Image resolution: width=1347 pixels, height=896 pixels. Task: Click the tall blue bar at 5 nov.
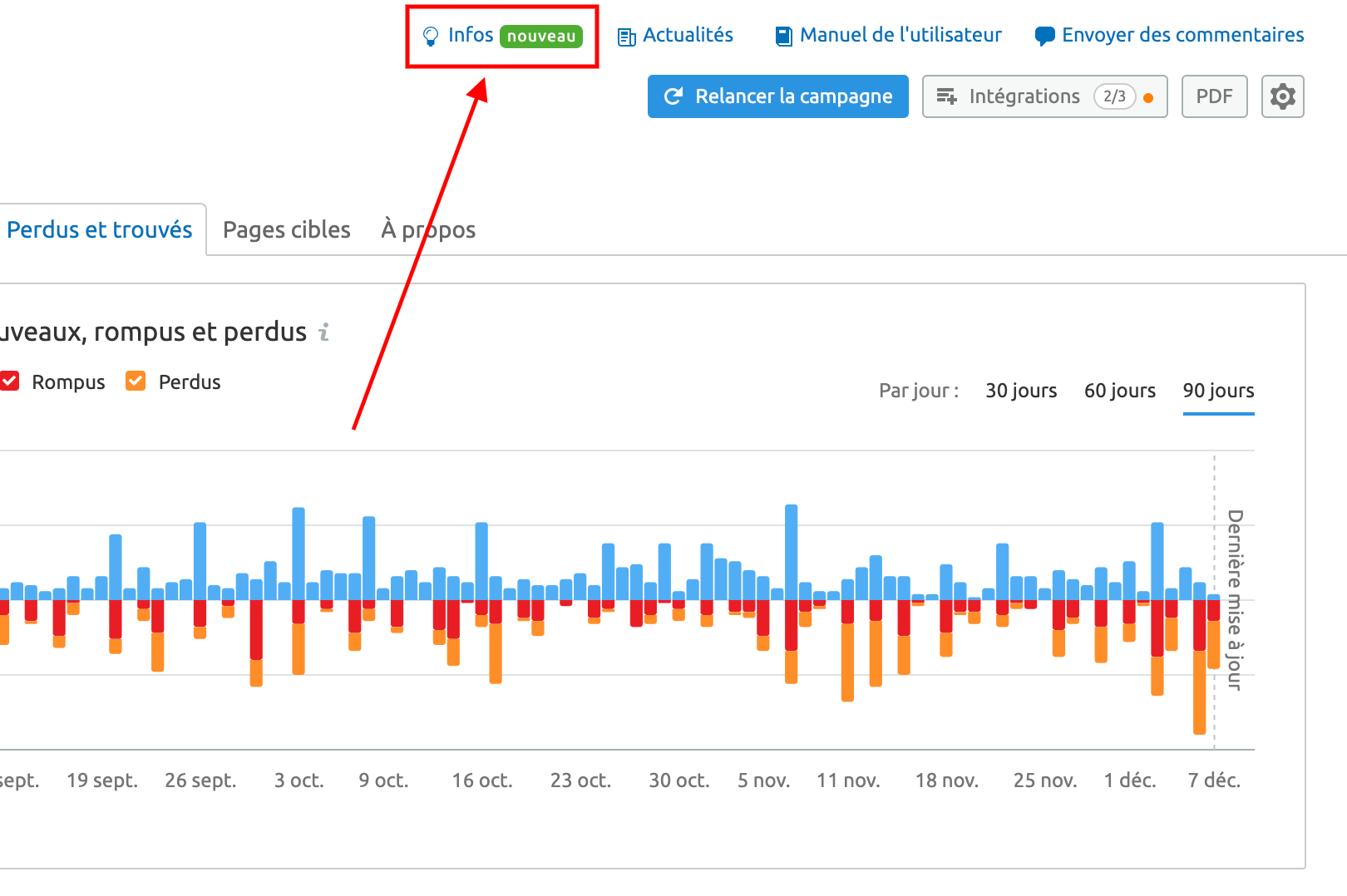(791, 552)
